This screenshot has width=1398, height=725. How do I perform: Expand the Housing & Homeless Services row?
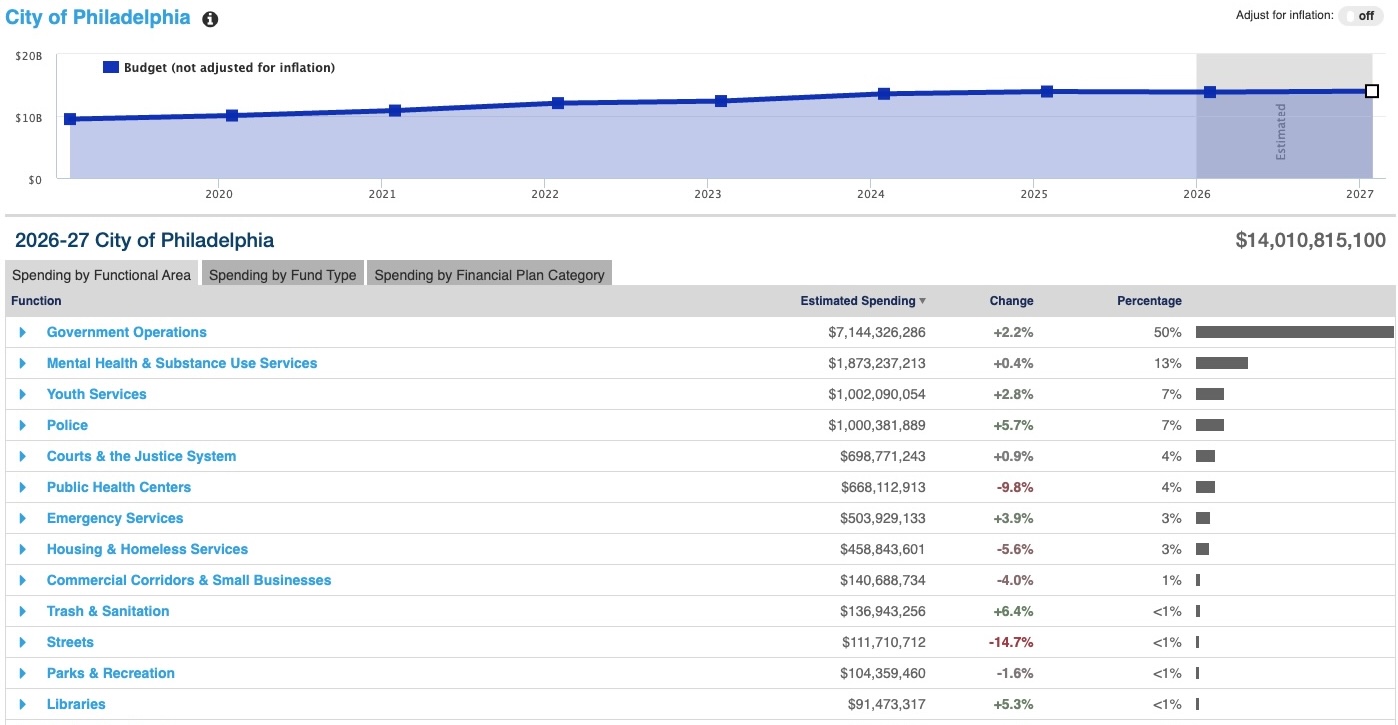tap(23, 549)
